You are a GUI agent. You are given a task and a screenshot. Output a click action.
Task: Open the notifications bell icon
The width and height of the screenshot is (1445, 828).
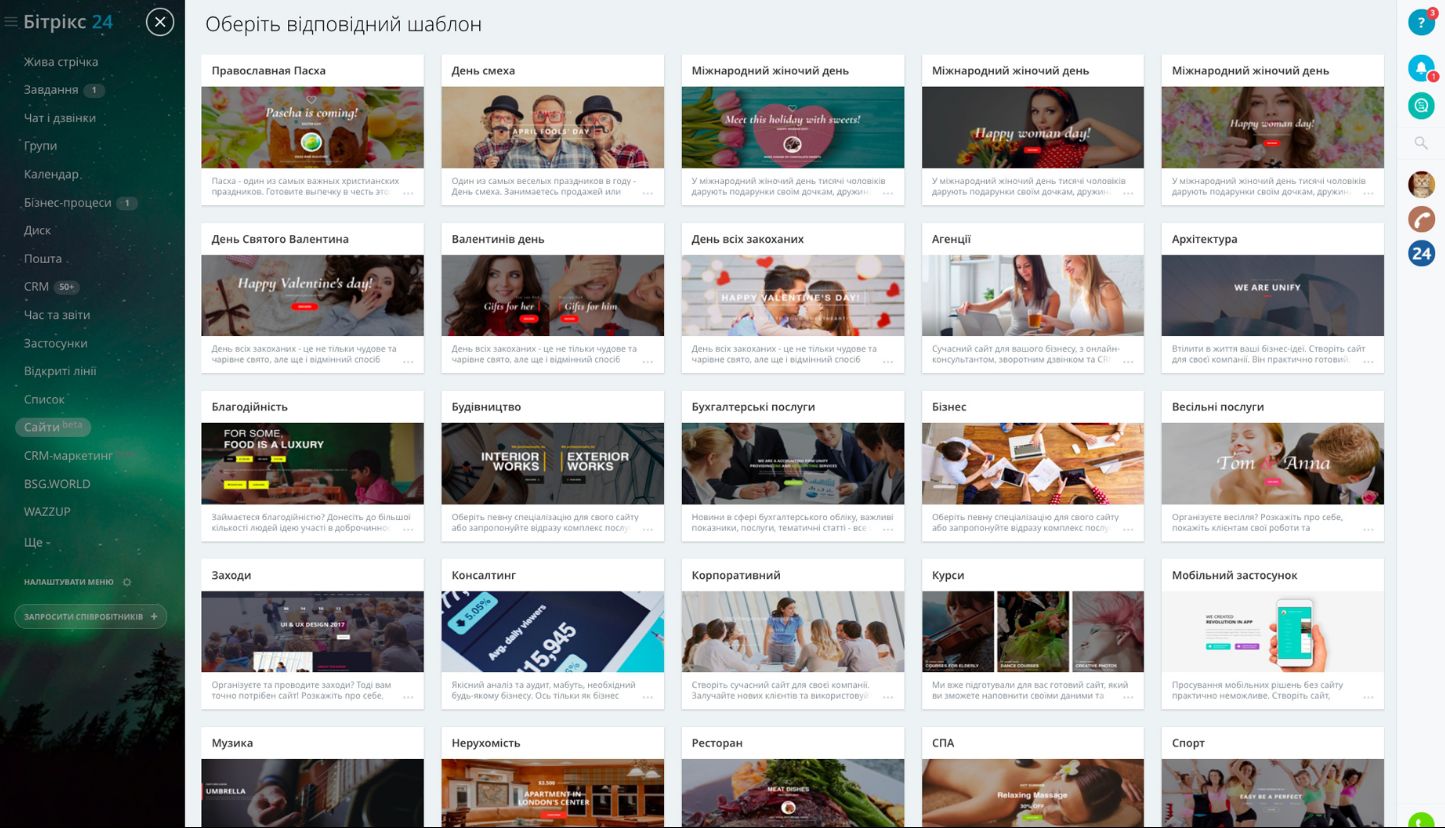click(x=1421, y=68)
